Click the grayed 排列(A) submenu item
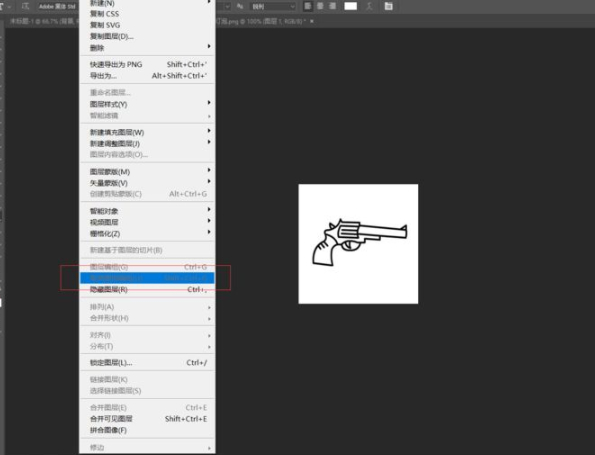 click(x=147, y=307)
